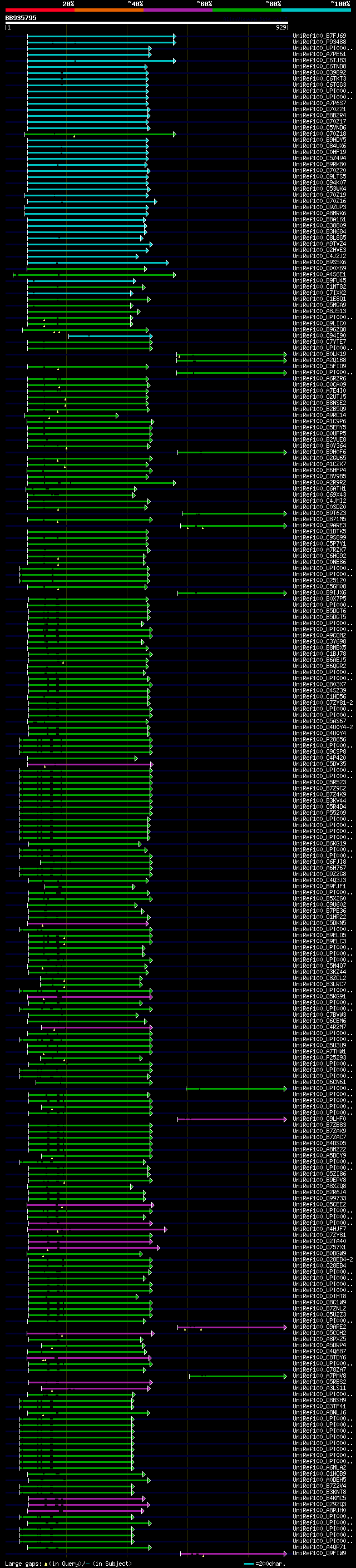Click the cyan alignment bar for UniRef100_Q94I90
The width and height of the screenshot is (356, 1568).
click(x=110, y=335)
